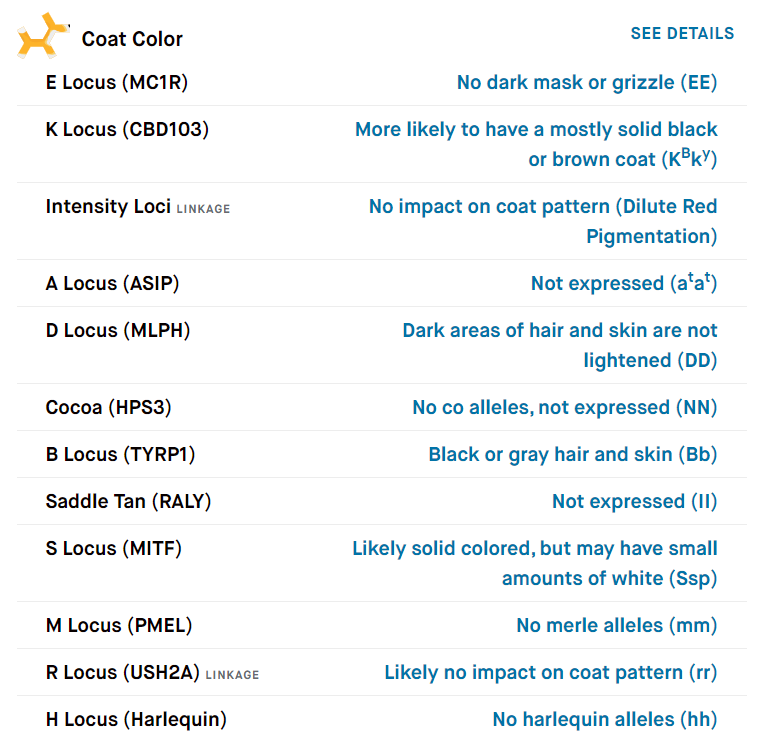The image size is (762, 753).
Task: Open Black or gray hair and skin (Bb)
Action: pyautogui.click(x=573, y=455)
